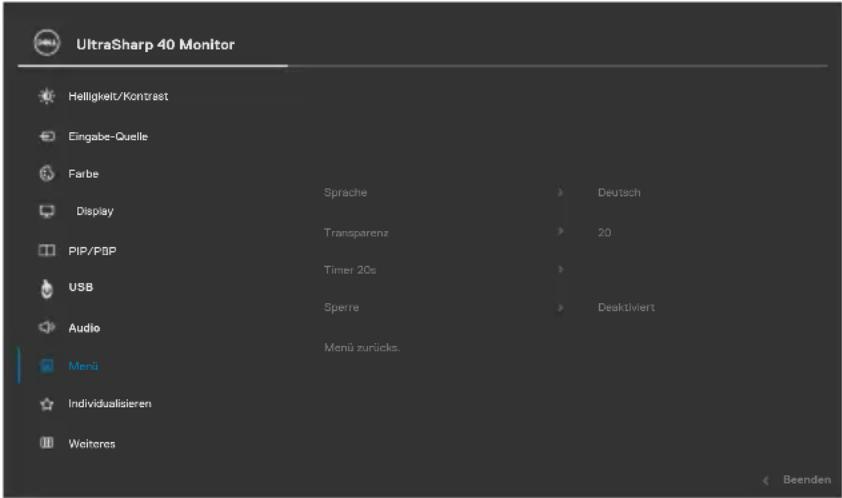
Task: Open the PIP/PBP menu entry
Action: [x=92, y=251]
